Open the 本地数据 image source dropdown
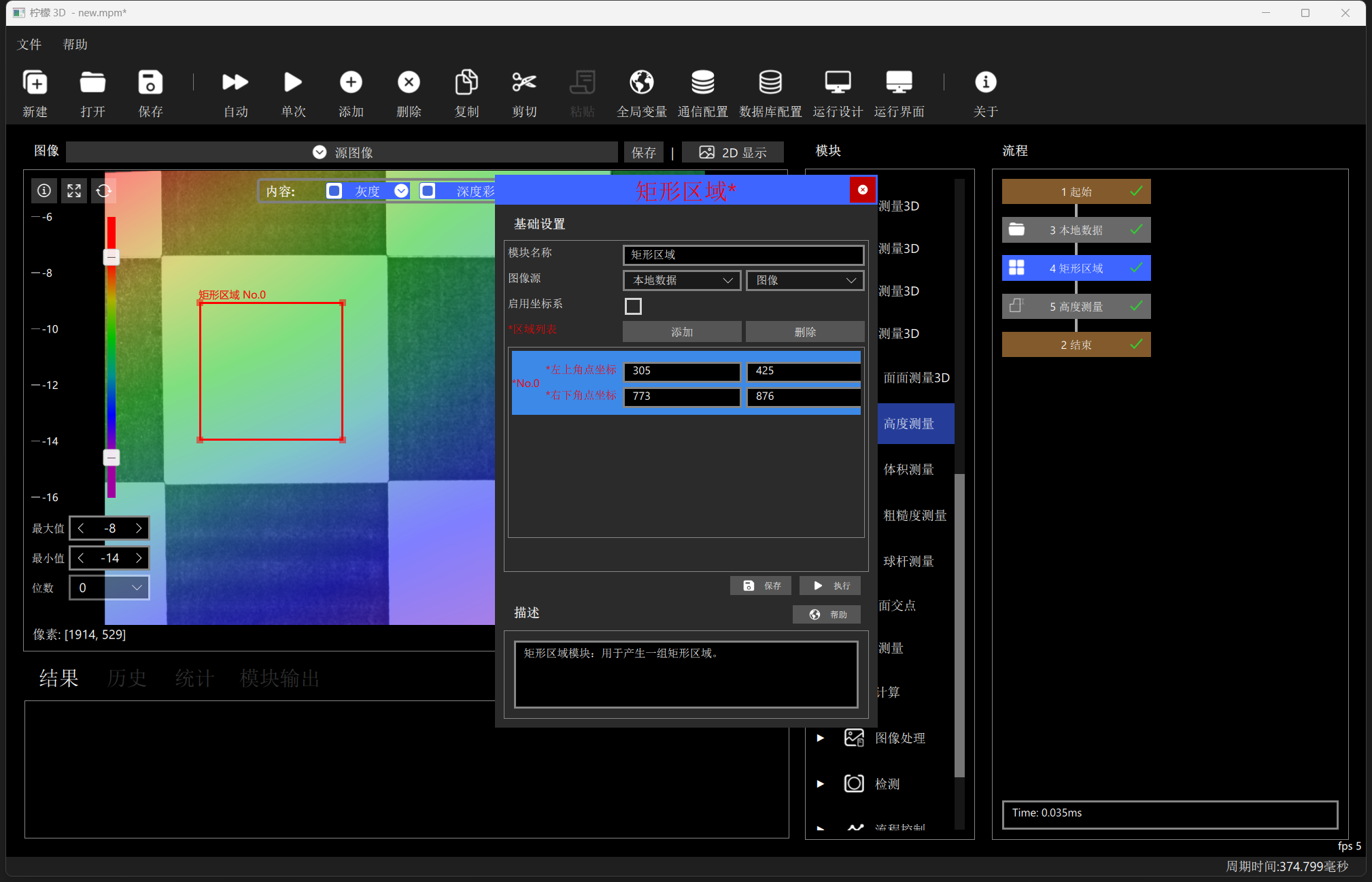This screenshot has width=1372, height=882. [x=682, y=280]
